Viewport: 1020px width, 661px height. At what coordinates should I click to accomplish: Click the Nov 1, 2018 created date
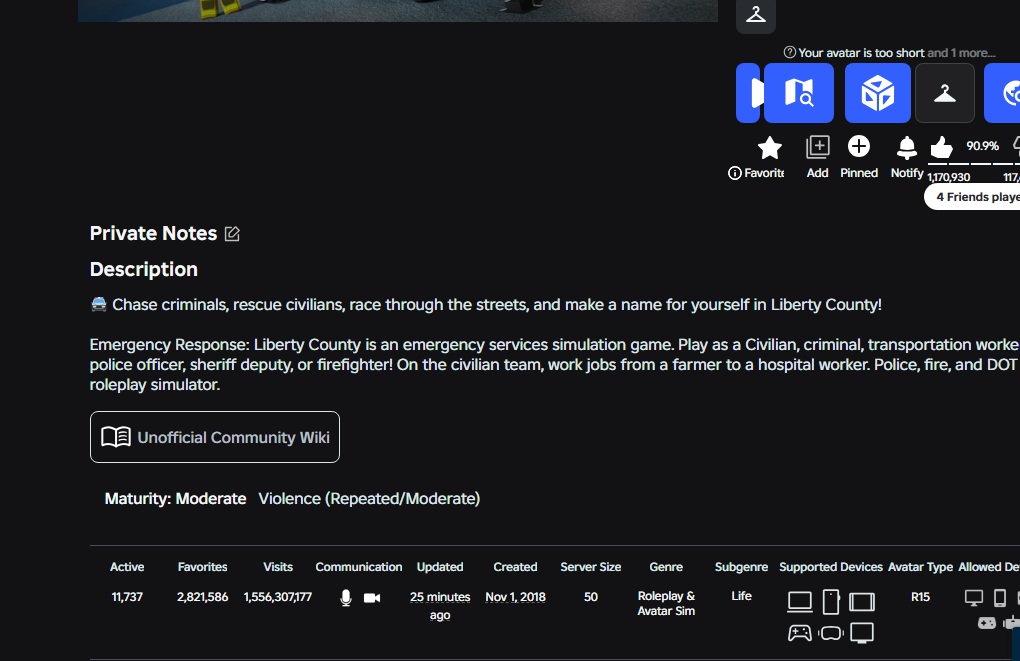(515, 597)
